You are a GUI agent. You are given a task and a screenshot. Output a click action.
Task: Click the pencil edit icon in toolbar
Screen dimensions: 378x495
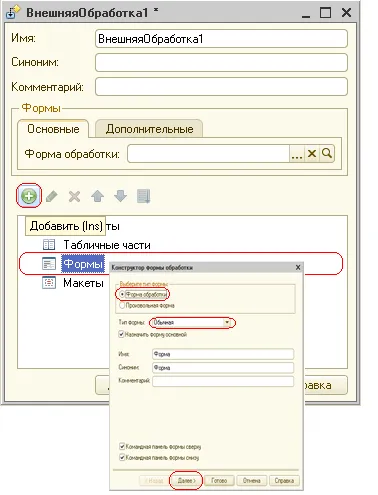click(x=51, y=196)
